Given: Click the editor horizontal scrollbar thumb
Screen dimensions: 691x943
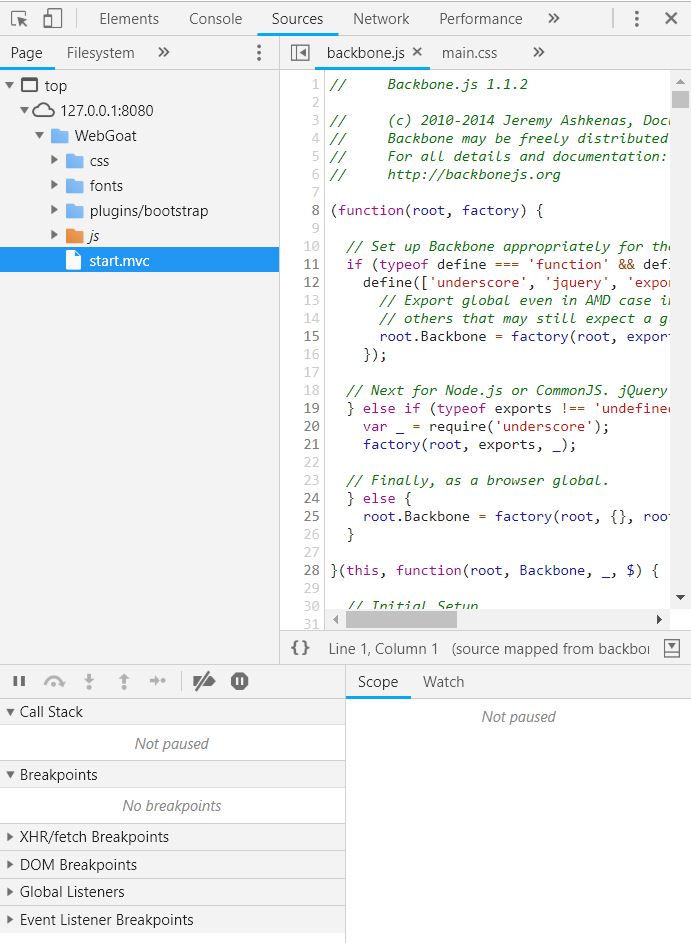Looking at the screenshot, I should click(401, 619).
